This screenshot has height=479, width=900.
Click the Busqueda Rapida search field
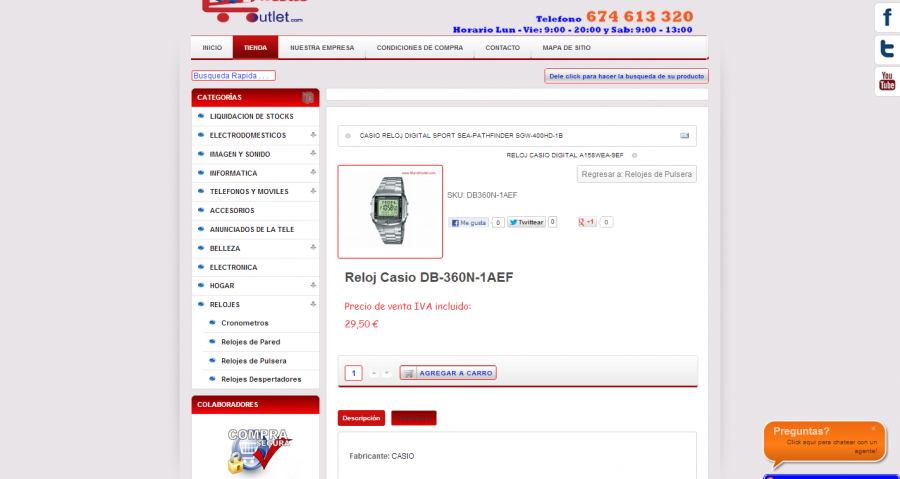[x=234, y=76]
